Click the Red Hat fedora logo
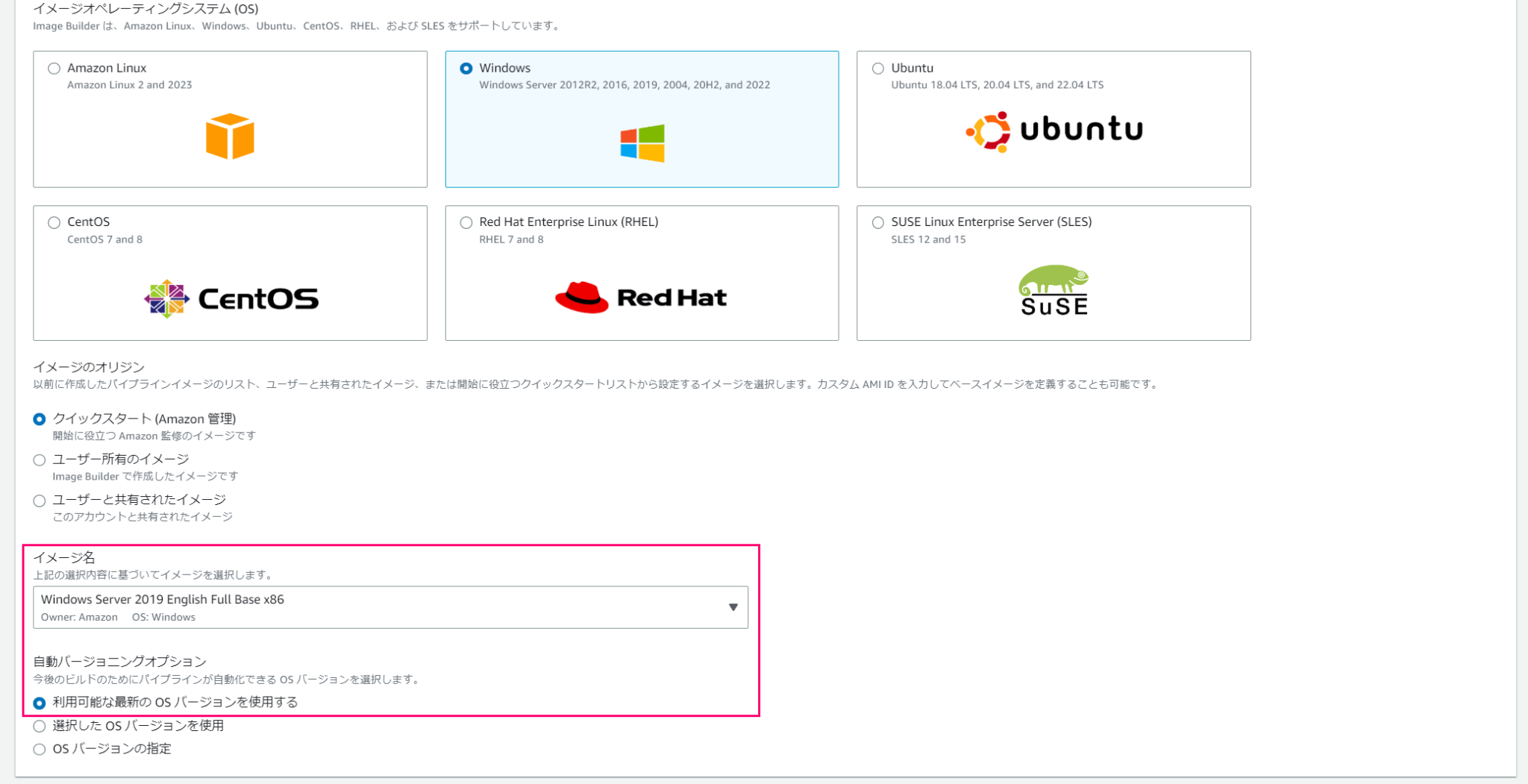 [x=583, y=295]
